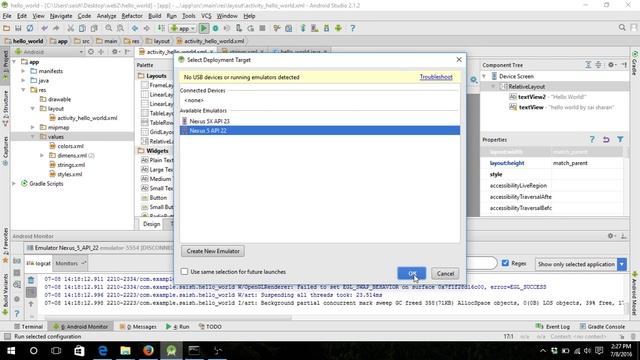640x360 pixels.
Task: Select the Nexus 5 API 22 emulator
Action: point(320,131)
